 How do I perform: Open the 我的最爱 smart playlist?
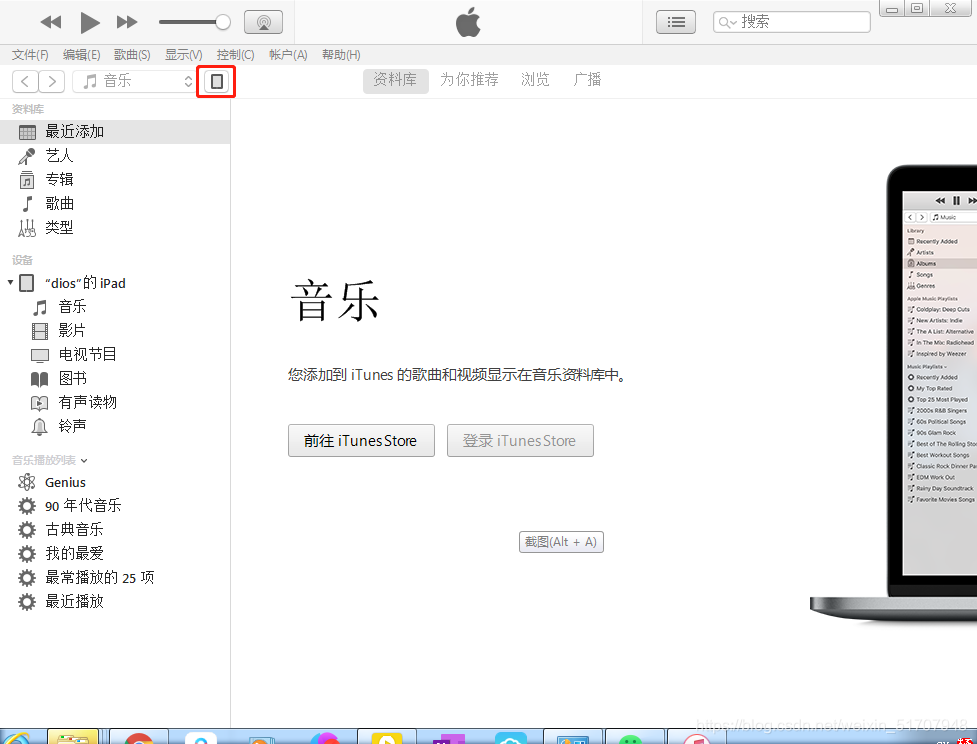click(x=115, y=553)
